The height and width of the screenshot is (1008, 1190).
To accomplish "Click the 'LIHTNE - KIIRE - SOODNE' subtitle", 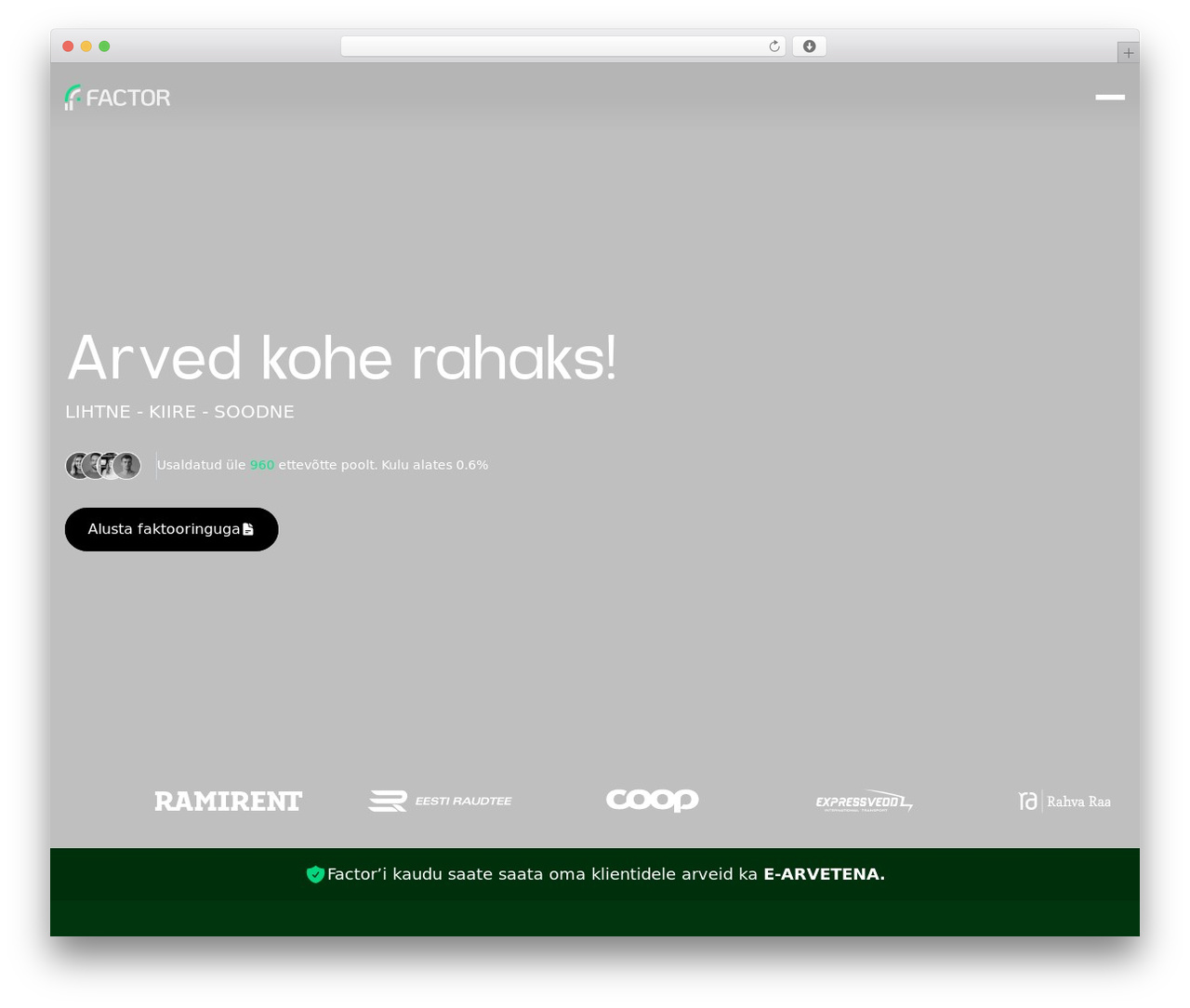I will (179, 412).
